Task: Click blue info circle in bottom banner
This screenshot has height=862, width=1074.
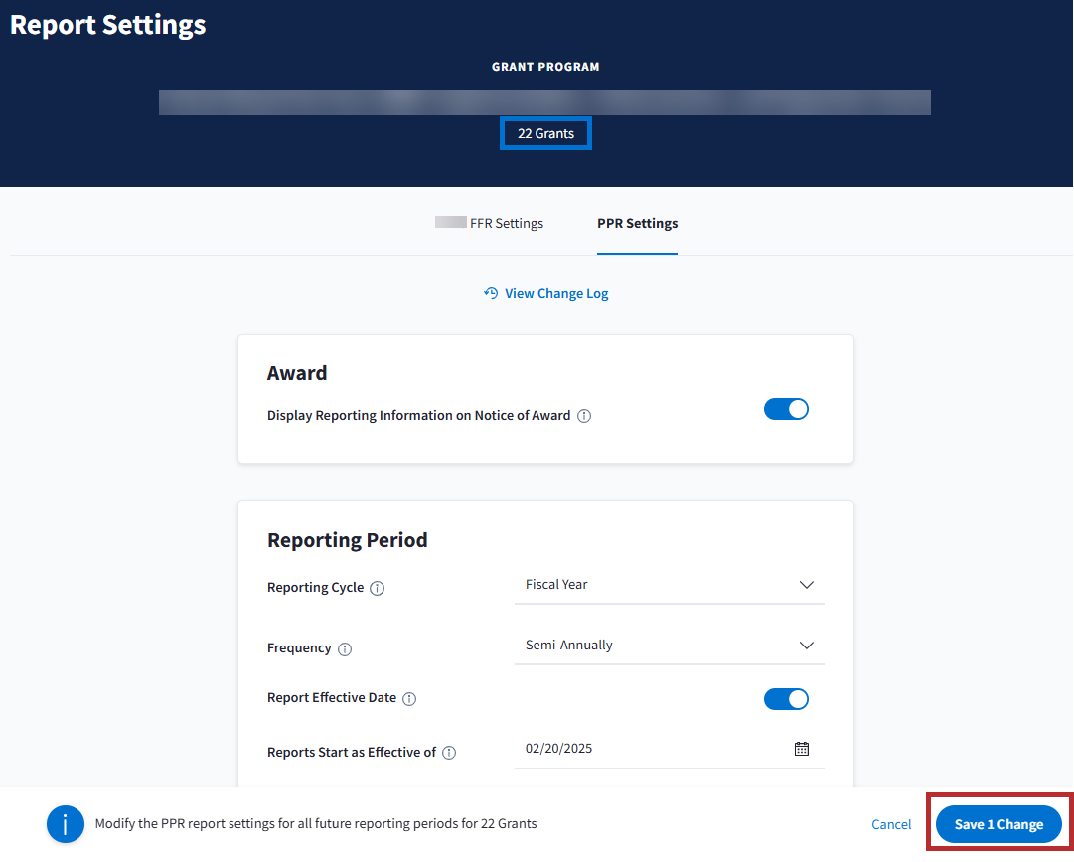Action: click(65, 824)
